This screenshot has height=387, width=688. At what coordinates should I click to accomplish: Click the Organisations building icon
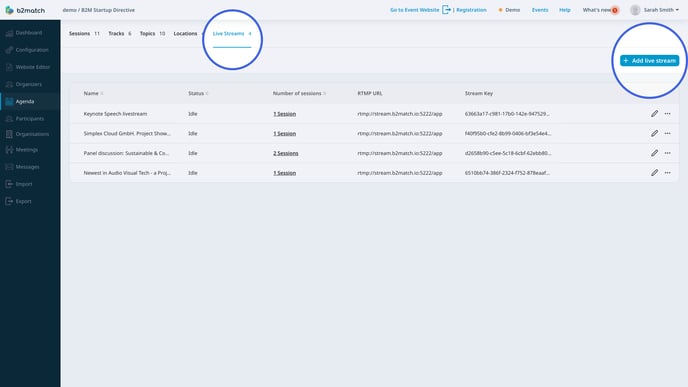click(9, 134)
